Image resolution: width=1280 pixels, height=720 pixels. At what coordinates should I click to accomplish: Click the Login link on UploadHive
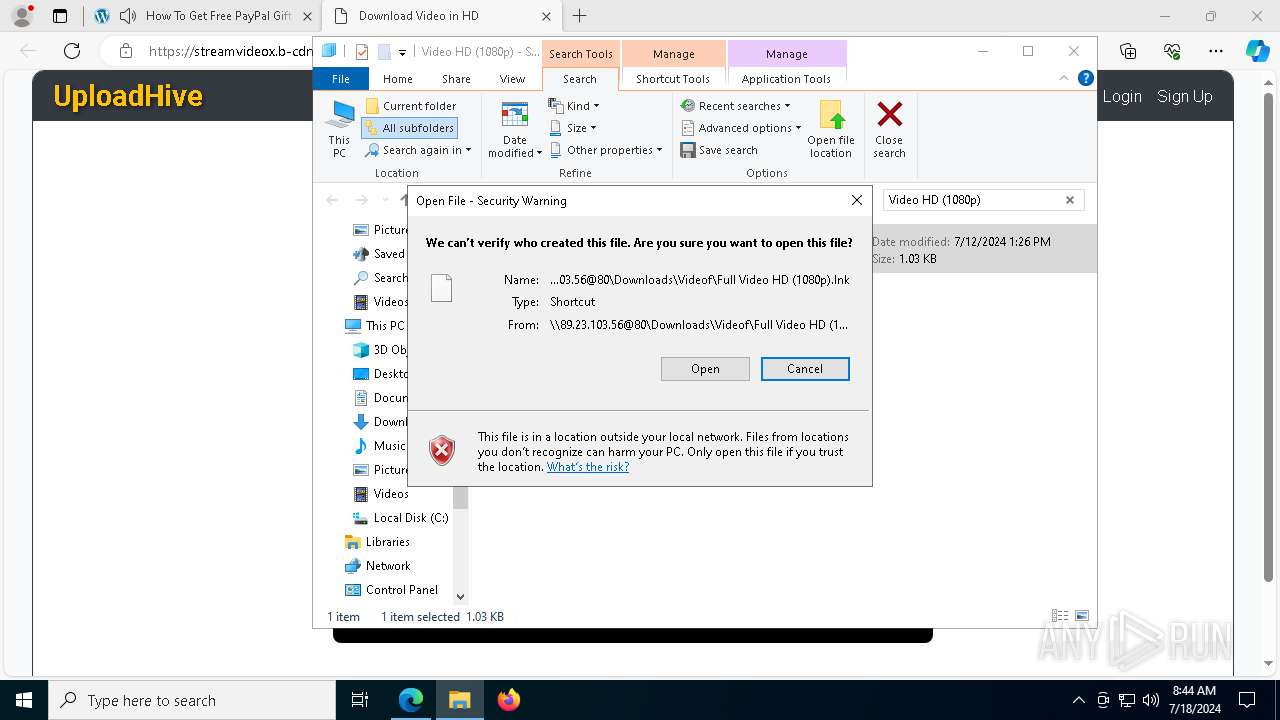click(x=1122, y=96)
